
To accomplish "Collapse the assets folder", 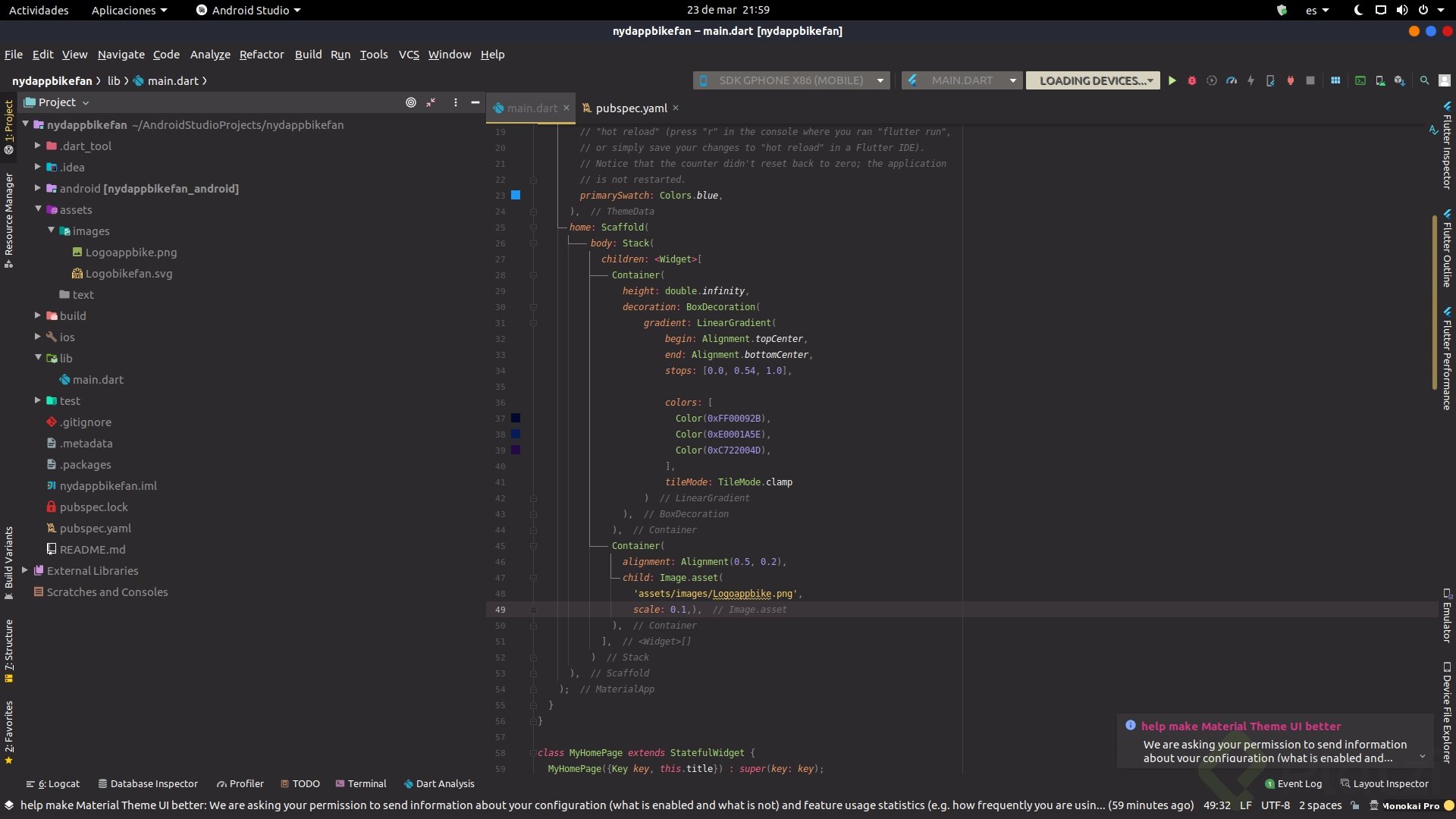I will pos(37,209).
